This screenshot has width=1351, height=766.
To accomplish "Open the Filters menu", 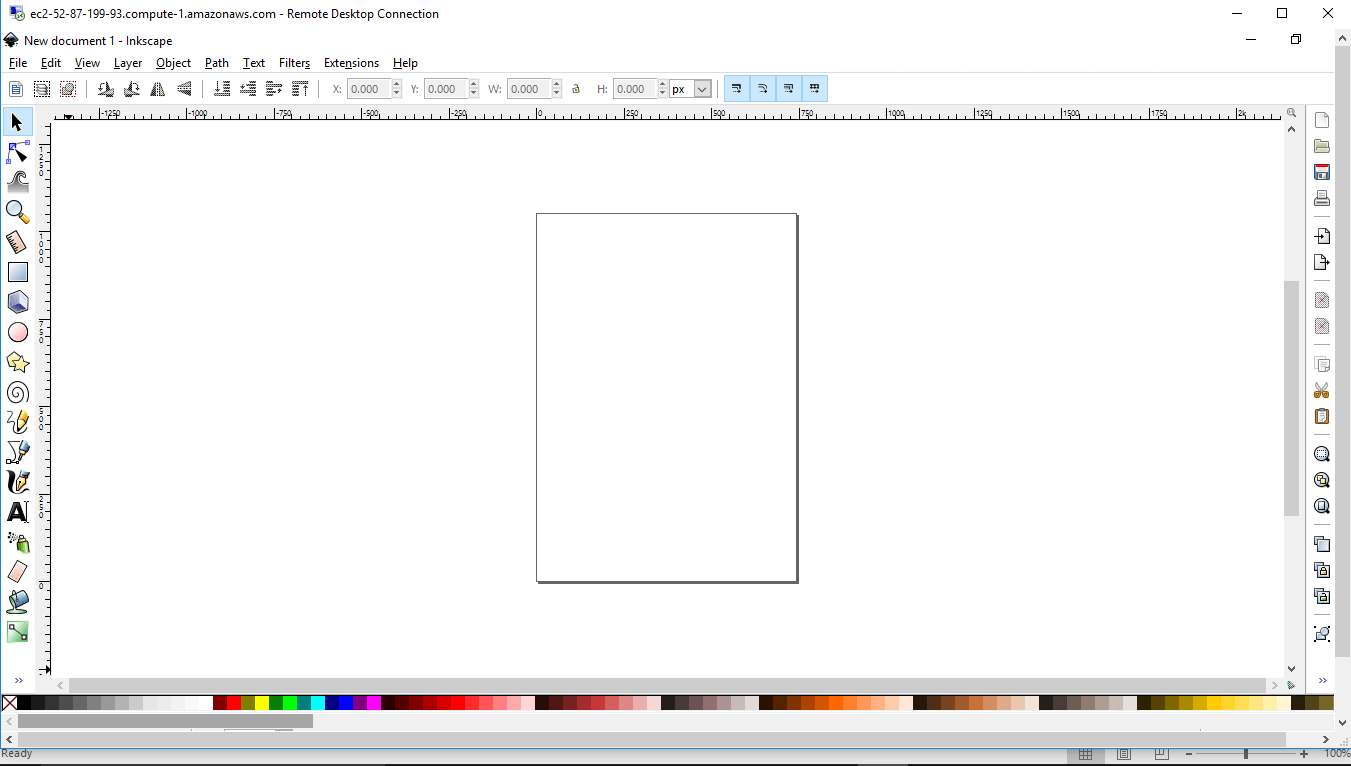I will [294, 63].
